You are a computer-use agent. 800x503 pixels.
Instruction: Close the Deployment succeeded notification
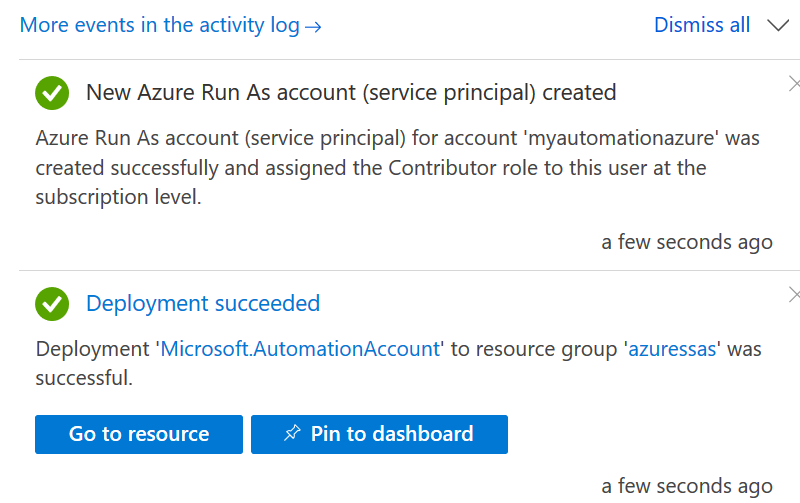pyautogui.click(x=794, y=294)
